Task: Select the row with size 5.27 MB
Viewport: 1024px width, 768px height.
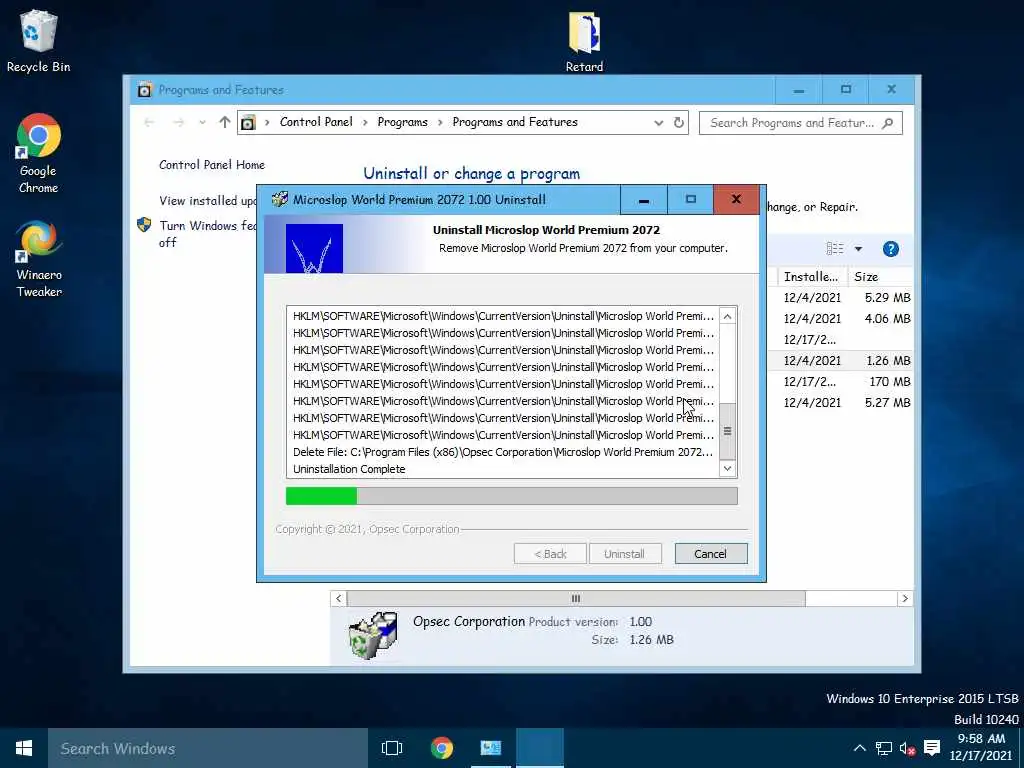Action: pos(839,402)
